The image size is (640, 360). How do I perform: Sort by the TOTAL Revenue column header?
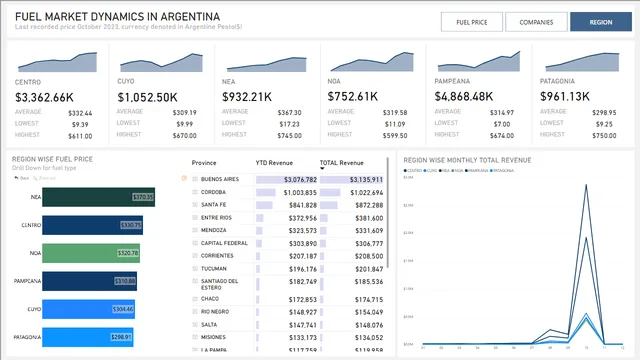click(341, 163)
